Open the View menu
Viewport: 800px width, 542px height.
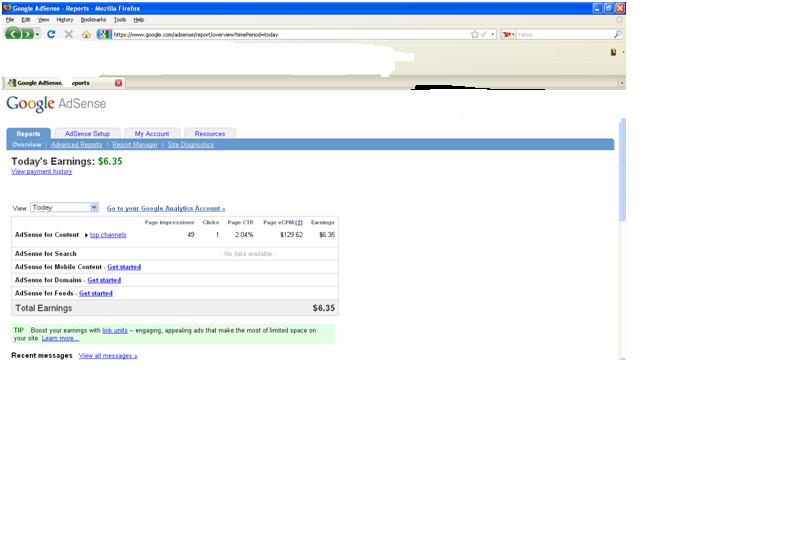tap(43, 20)
